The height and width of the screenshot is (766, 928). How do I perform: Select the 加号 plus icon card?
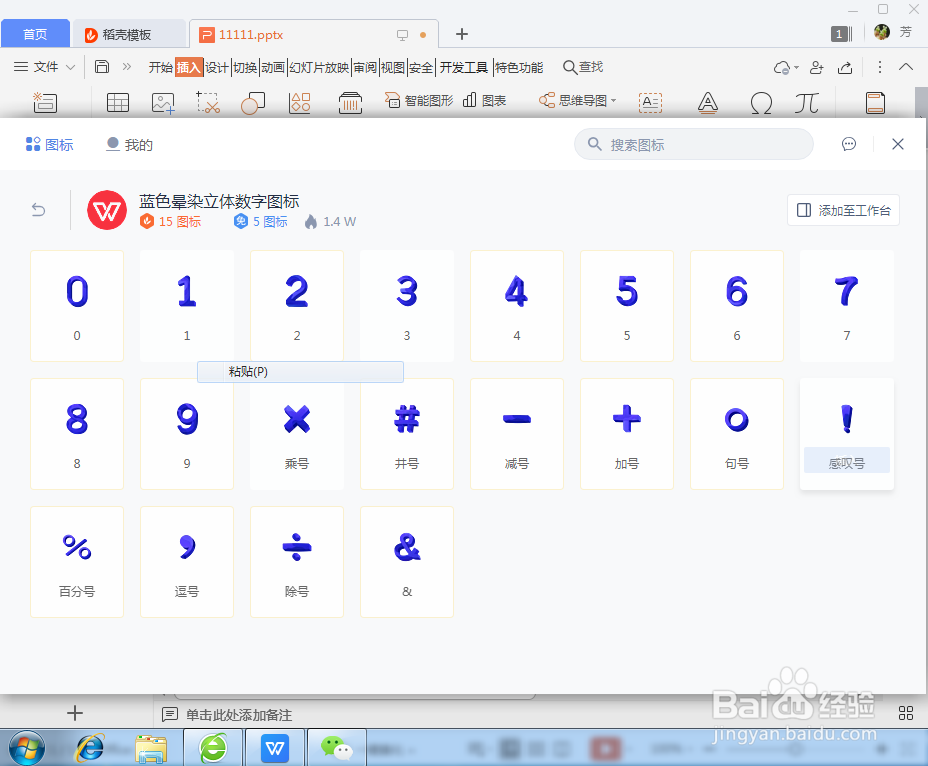[627, 433]
